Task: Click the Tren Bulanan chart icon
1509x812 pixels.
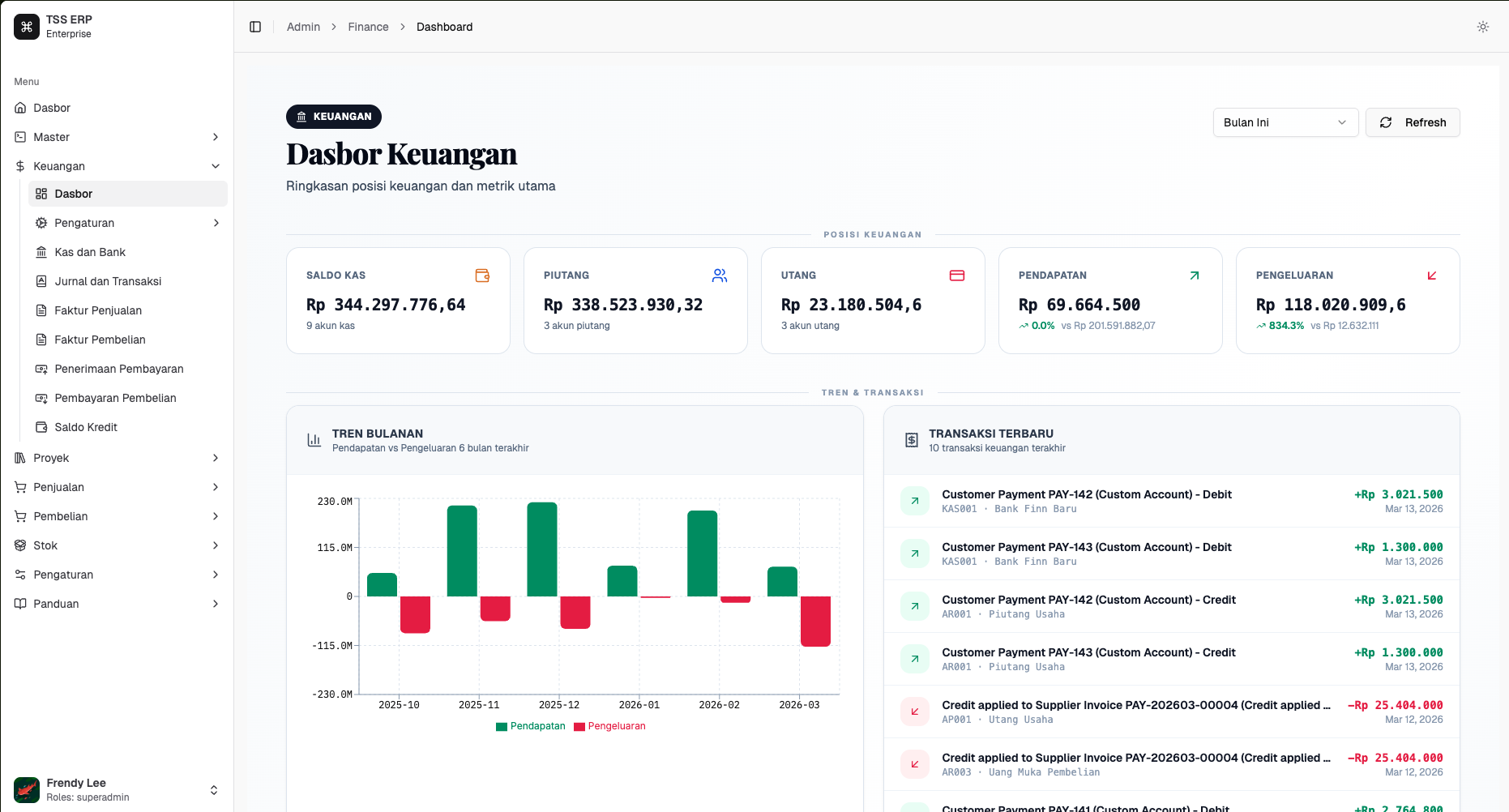Action: point(314,439)
